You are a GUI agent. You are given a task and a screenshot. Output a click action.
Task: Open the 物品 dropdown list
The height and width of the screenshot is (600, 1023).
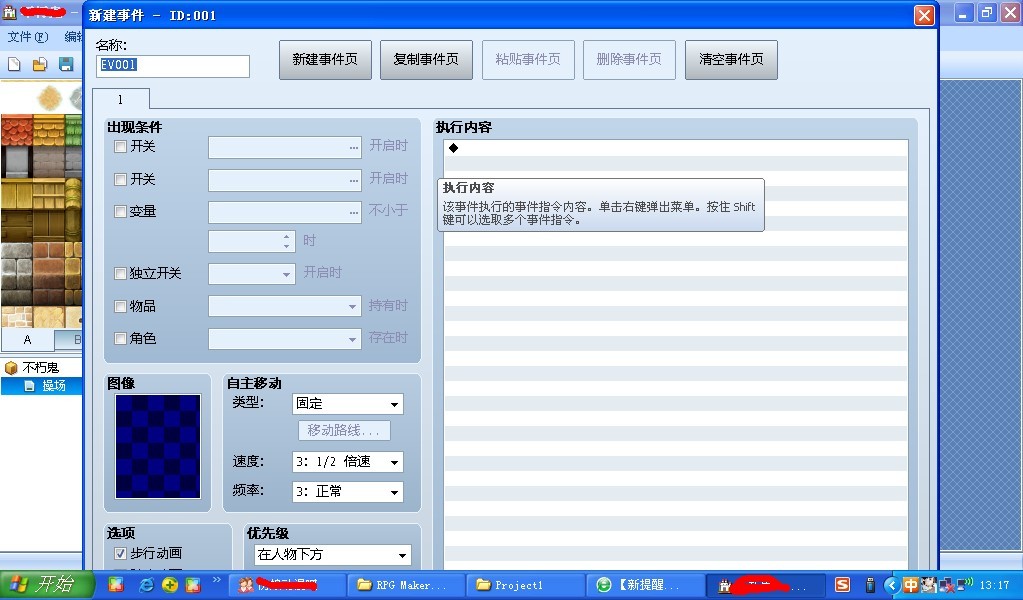(284, 306)
